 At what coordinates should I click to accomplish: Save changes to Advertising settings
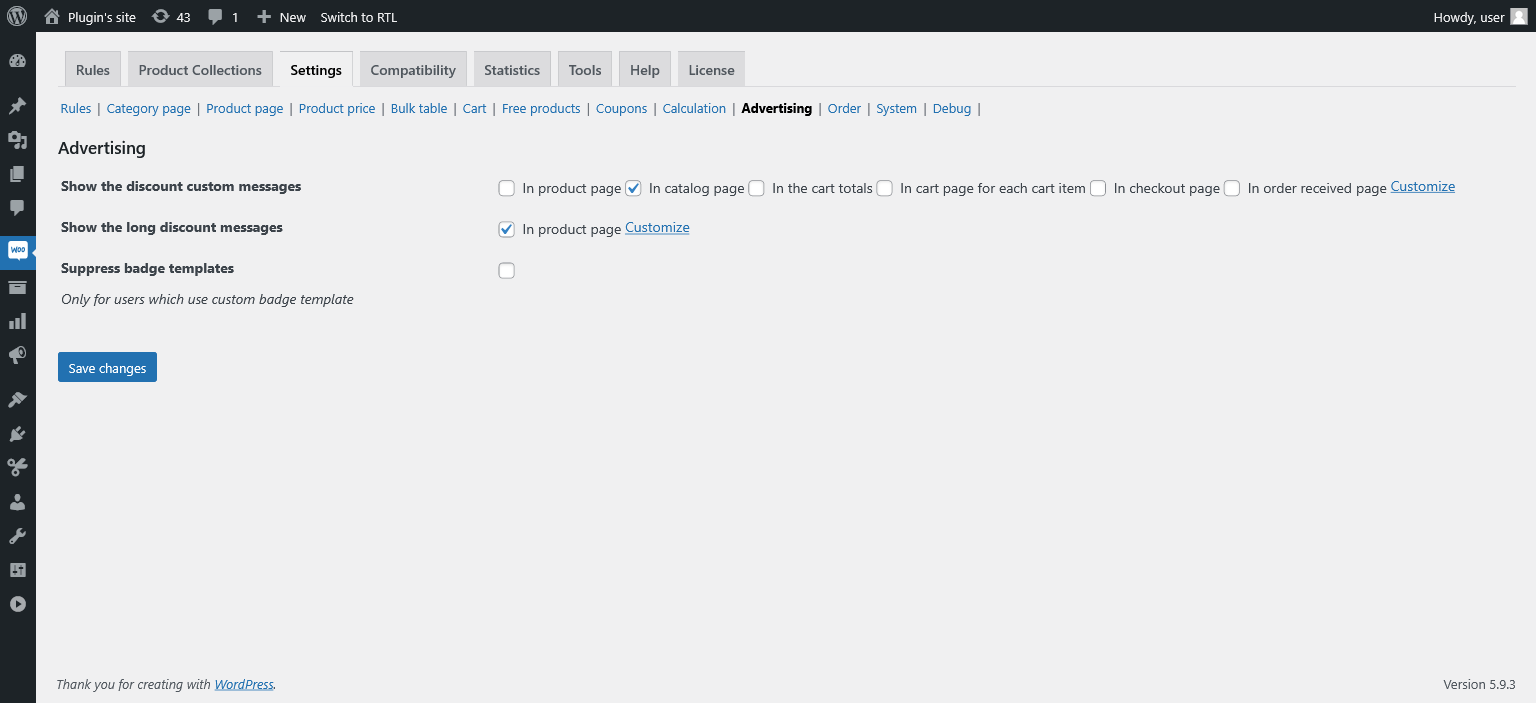[x=107, y=367]
